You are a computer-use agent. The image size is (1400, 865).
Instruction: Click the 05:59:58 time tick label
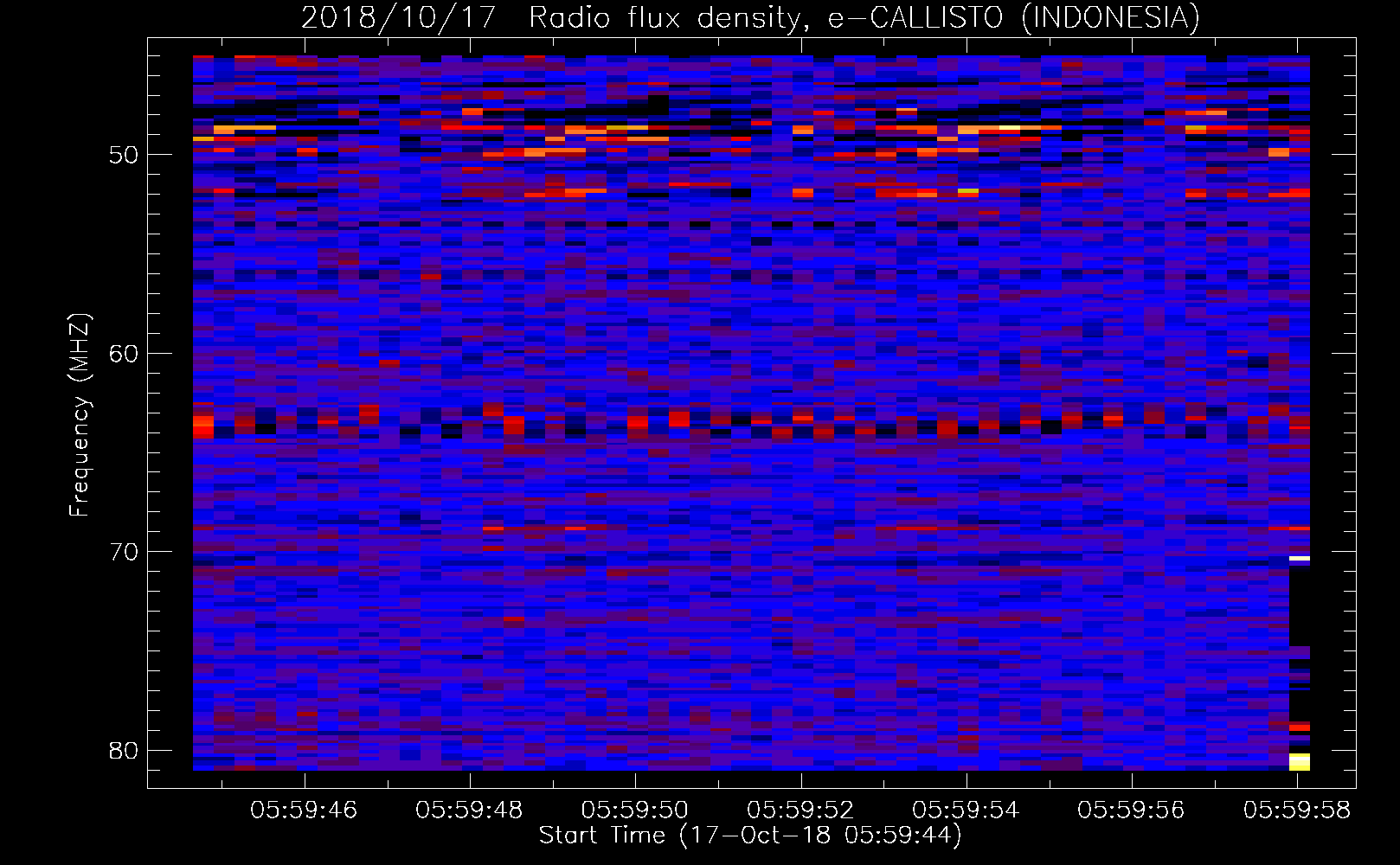(1297, 811)
